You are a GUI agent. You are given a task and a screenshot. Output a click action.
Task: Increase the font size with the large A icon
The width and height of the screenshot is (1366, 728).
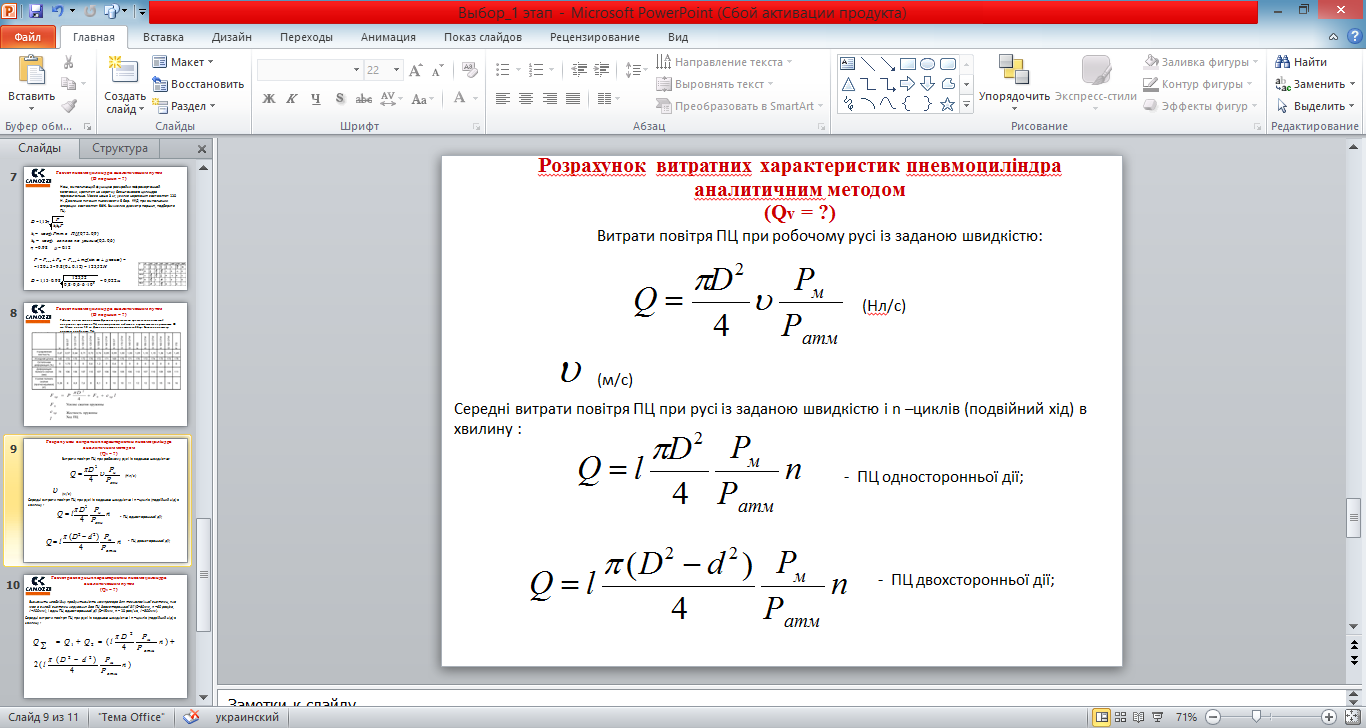pos(417,70)
